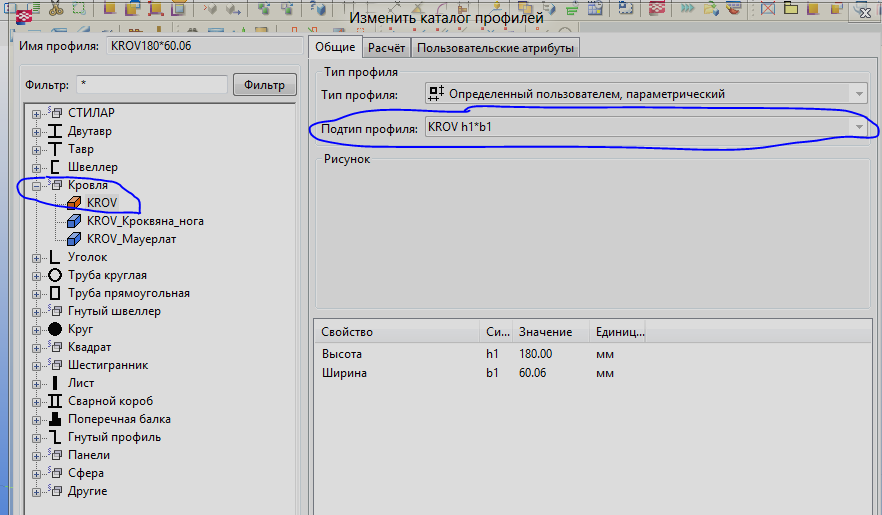Click the crossed-out box icon in toolbar
This screenshot has height=515, width=882.
point(768,8)
